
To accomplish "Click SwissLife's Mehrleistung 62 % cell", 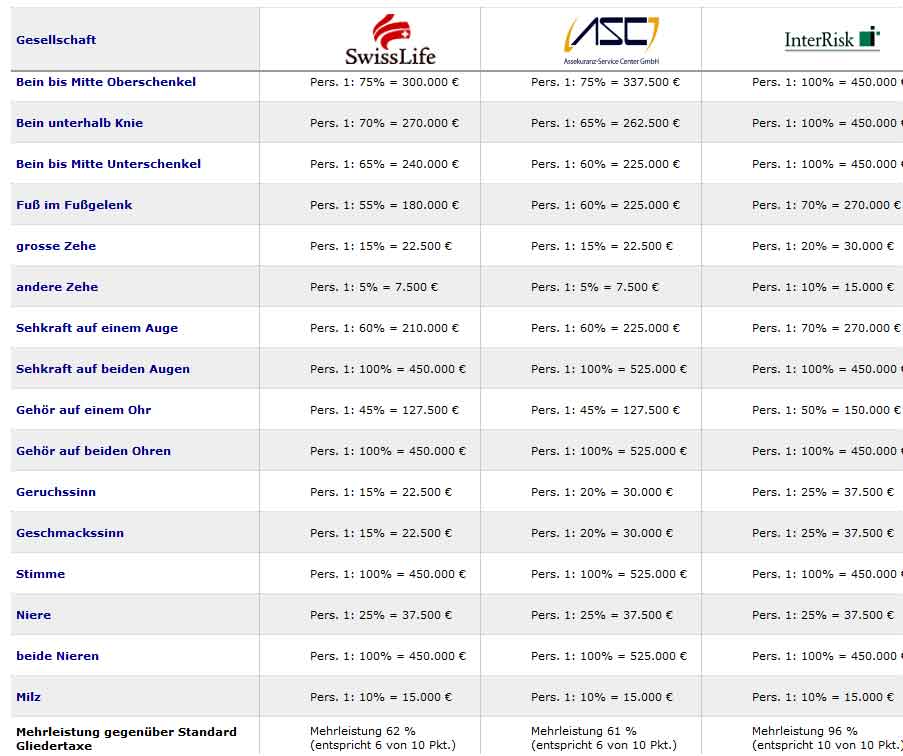I will [x=362, y=731].
